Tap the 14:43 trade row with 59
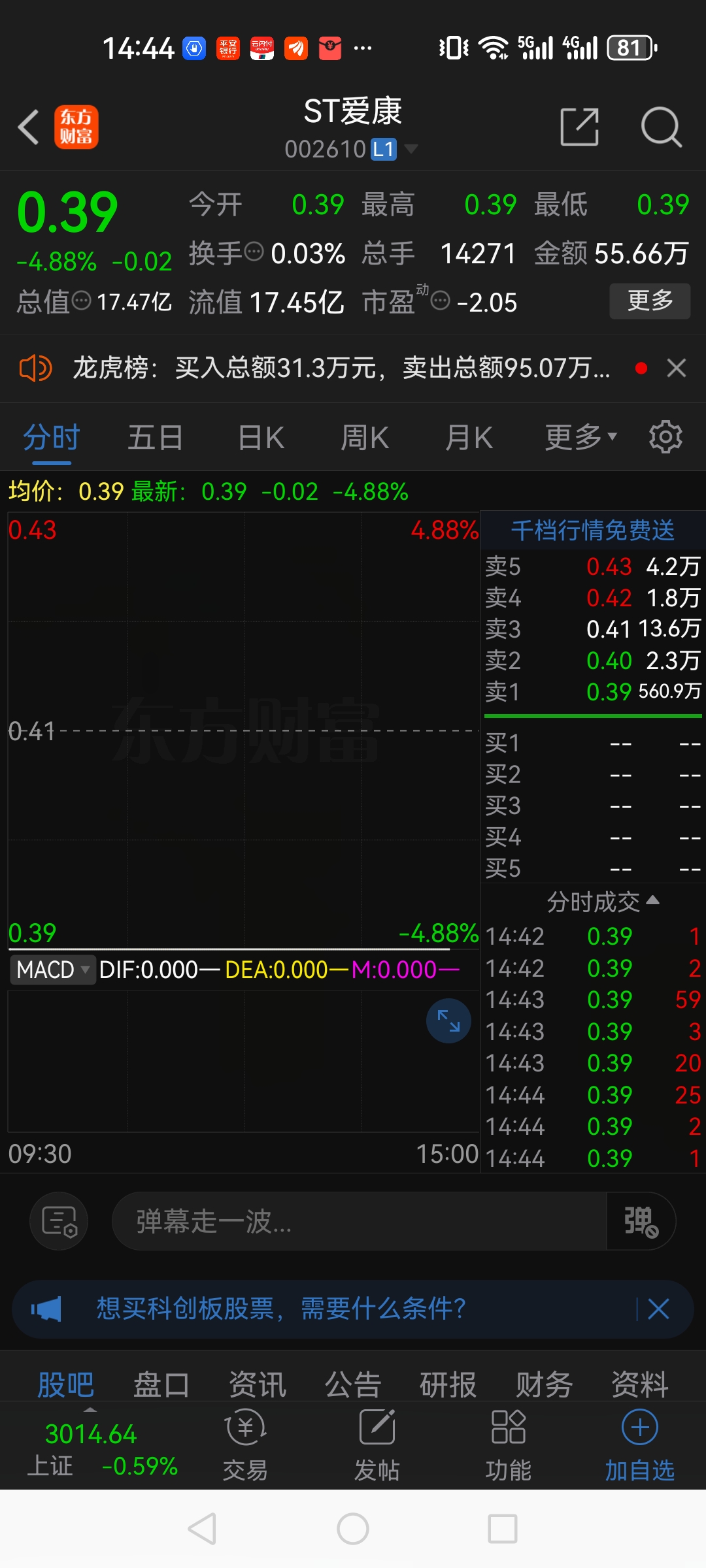This screenshot has width=706, height=1568. click(593, 1000)
